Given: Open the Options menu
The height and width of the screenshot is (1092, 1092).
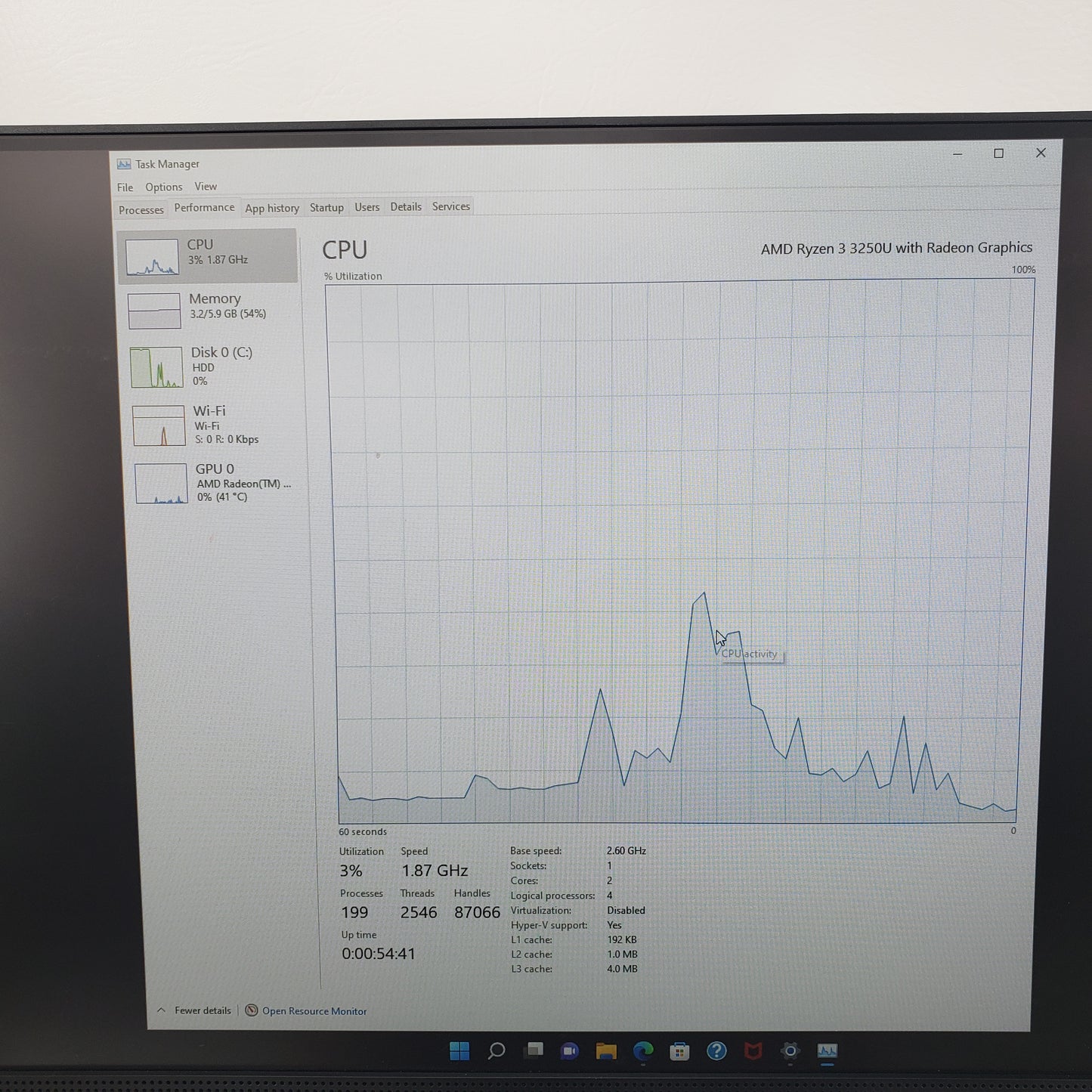Looking at the screenshot, I should (164, 187).
